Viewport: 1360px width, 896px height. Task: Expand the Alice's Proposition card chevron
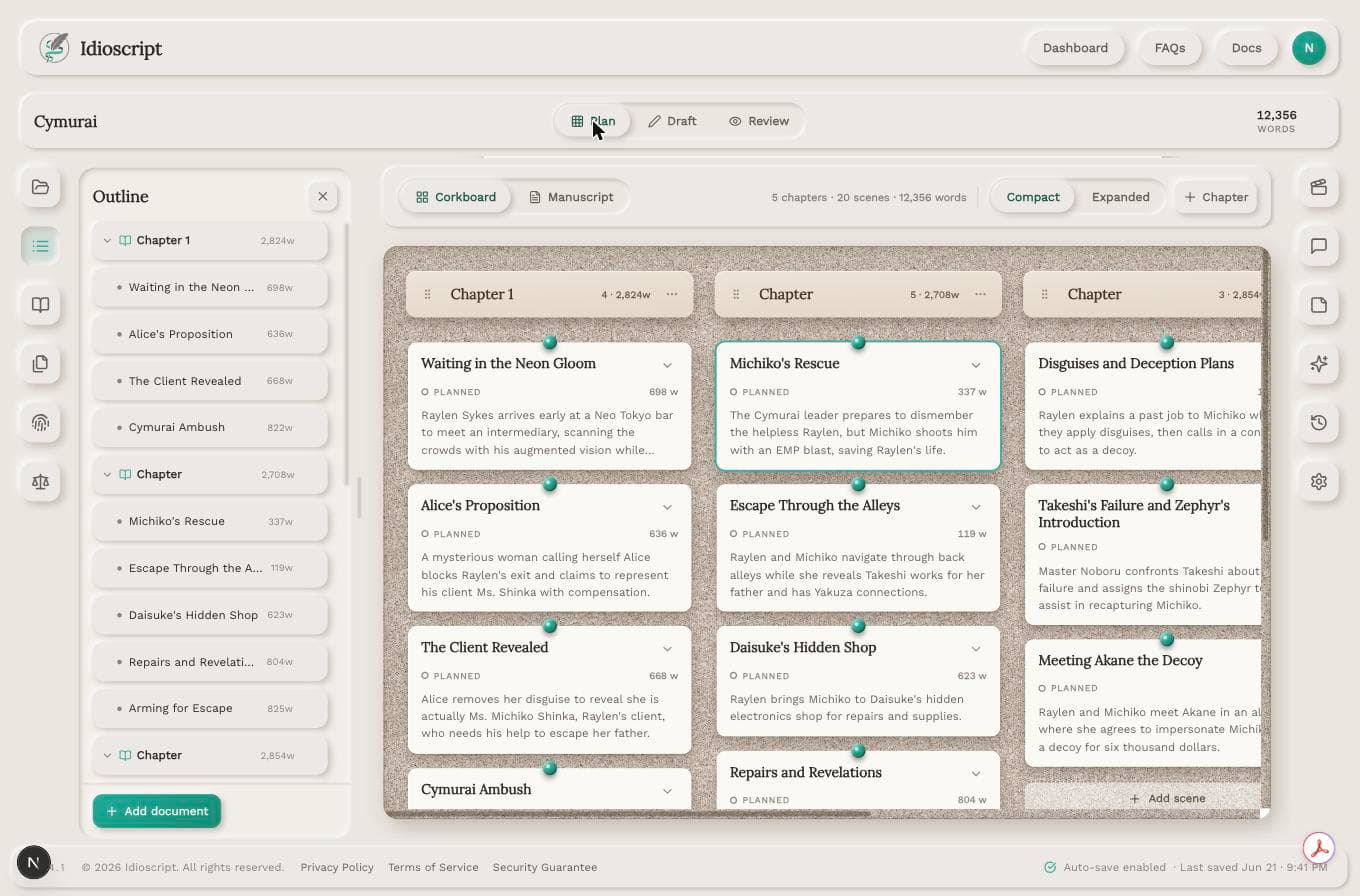667,507
